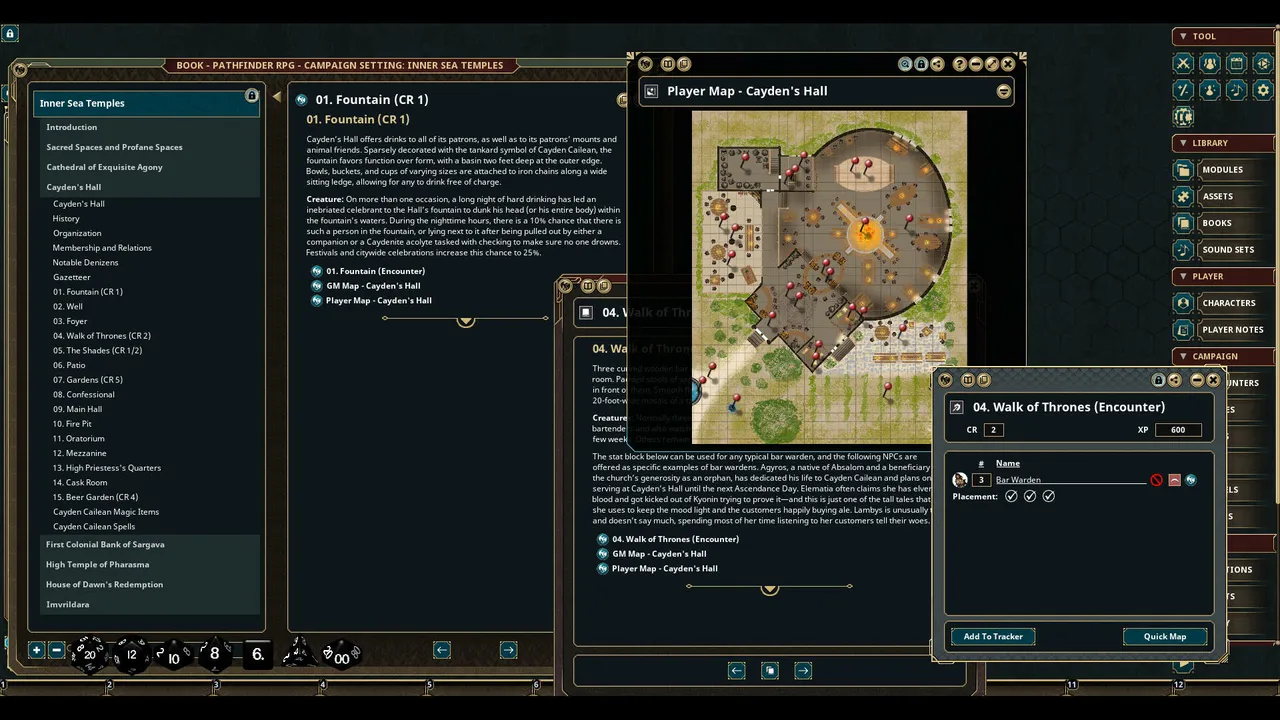Go to next page arrow in Fountain panel

[508, 650]
